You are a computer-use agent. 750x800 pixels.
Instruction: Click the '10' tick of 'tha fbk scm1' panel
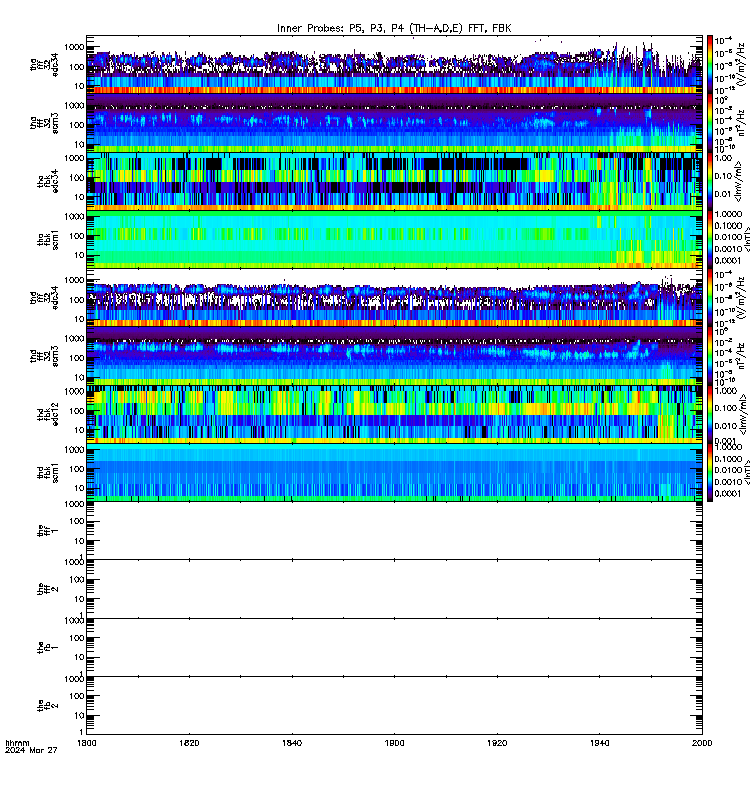pos(79,255)
